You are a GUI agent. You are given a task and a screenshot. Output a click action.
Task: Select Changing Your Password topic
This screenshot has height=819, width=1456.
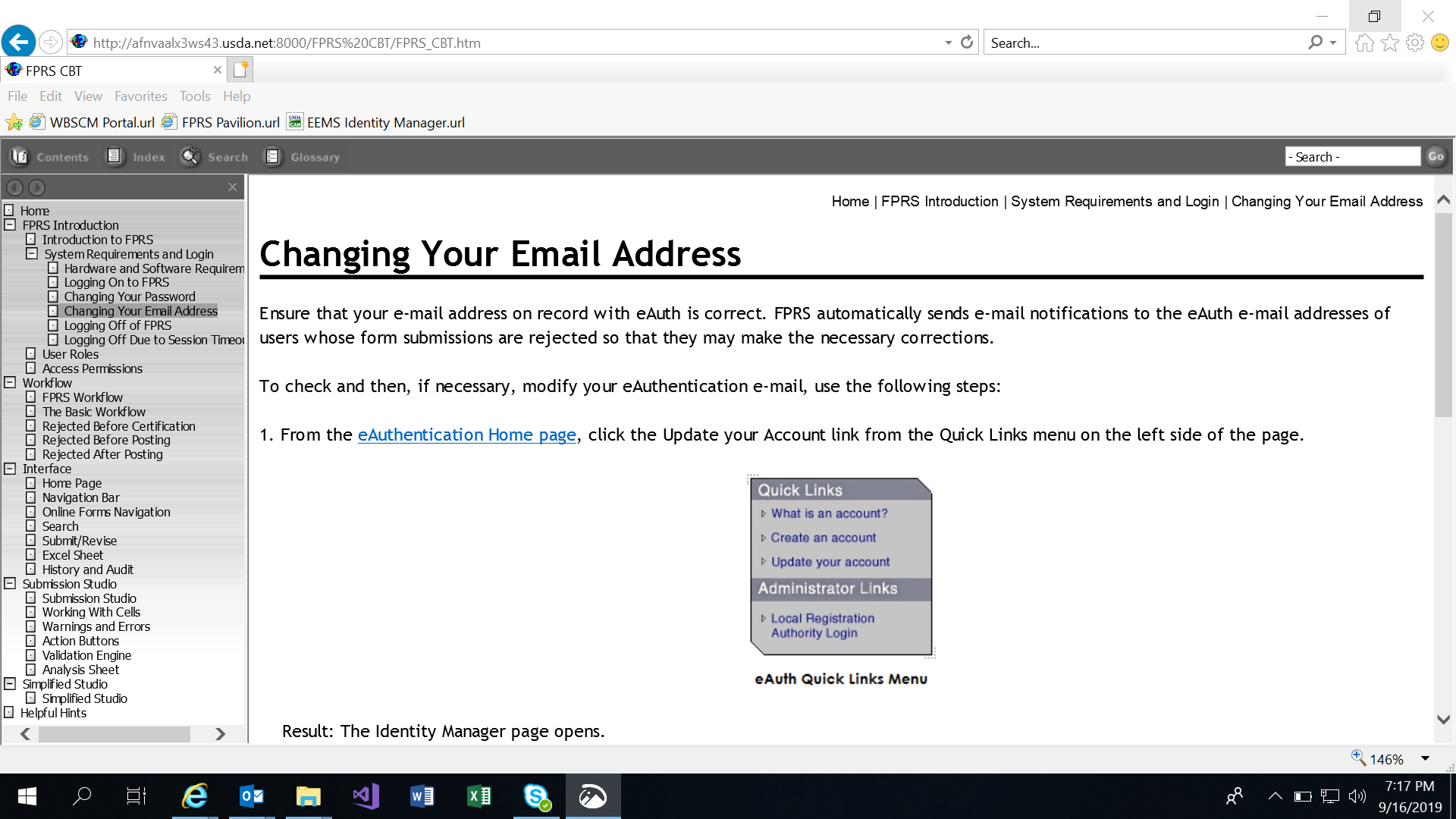click(130, 297)
